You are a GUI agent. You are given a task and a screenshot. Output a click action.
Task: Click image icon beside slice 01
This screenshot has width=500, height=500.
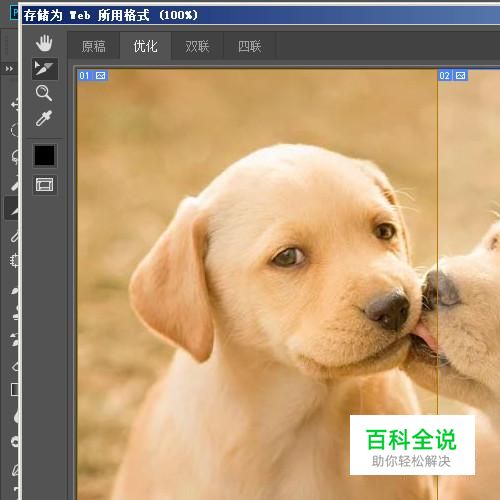click(100, 76)
